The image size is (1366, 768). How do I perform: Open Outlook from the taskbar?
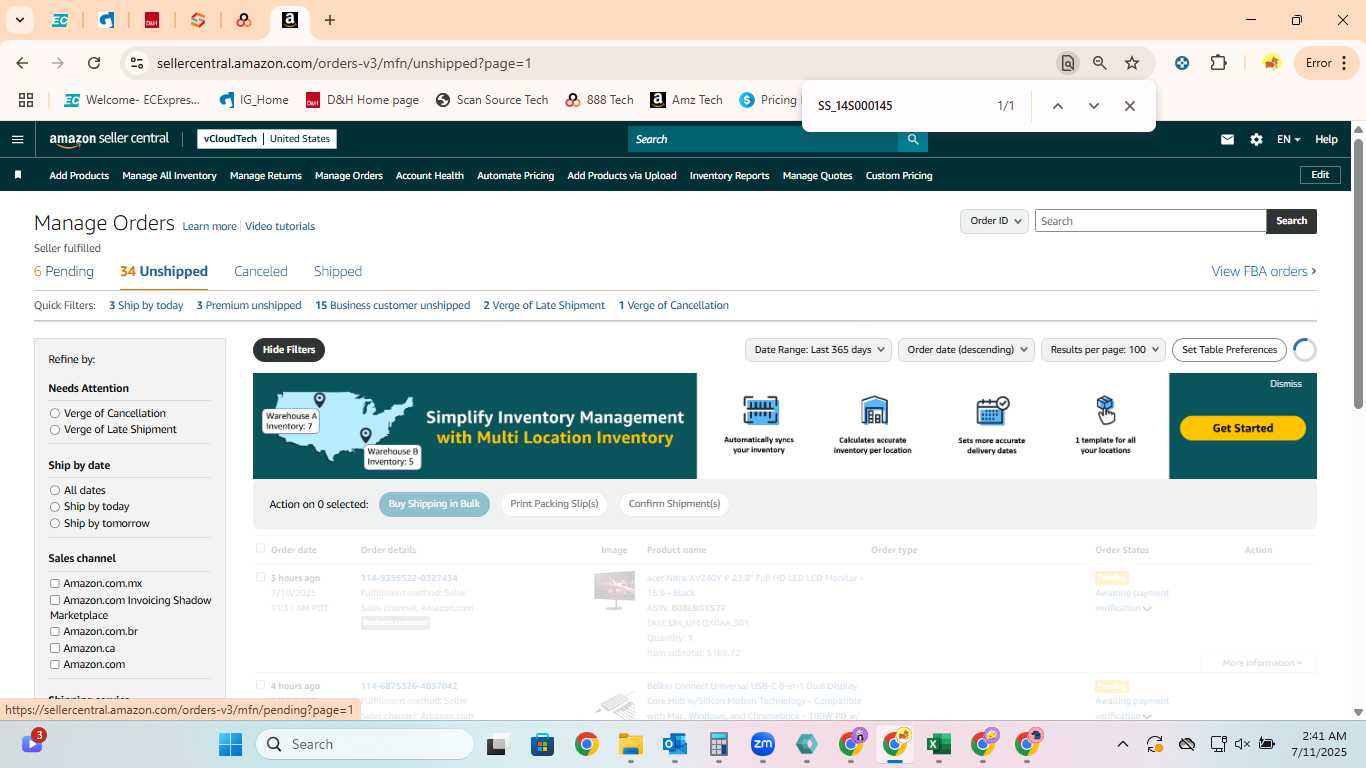coord(674,744)
